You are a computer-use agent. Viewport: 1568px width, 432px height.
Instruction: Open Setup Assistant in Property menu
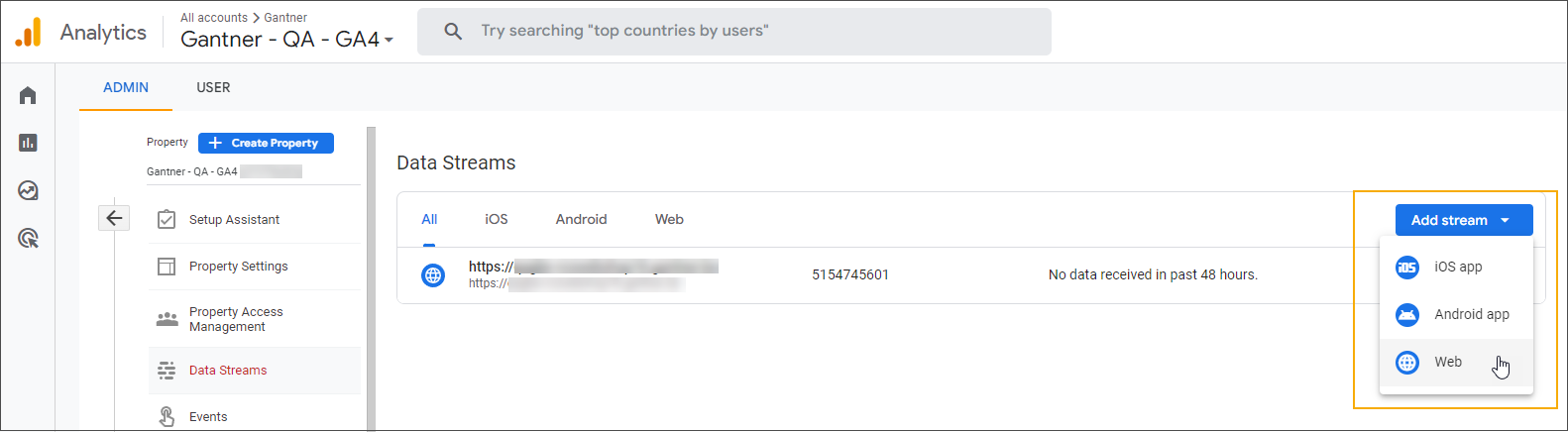click(x=255, y=219)
